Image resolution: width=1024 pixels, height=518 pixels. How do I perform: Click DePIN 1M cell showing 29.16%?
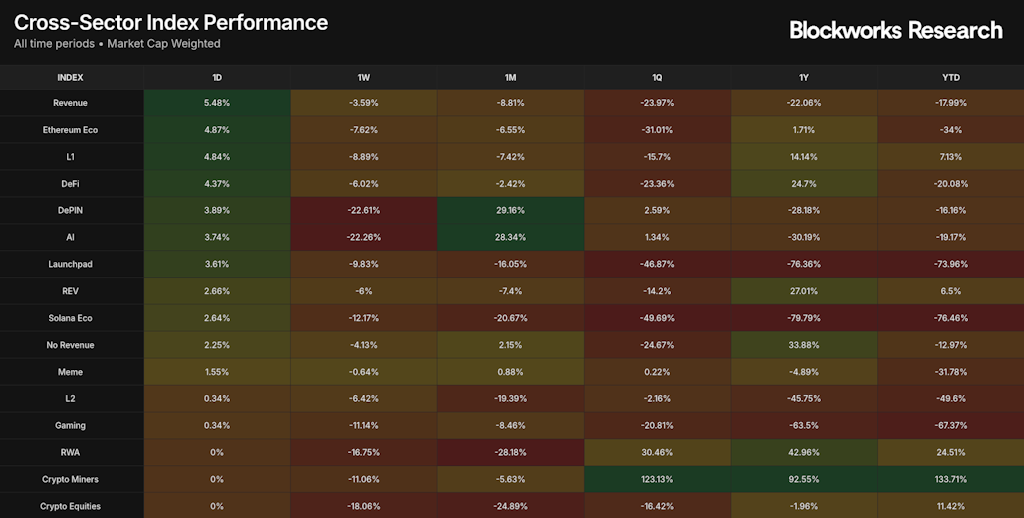[510, 211]
